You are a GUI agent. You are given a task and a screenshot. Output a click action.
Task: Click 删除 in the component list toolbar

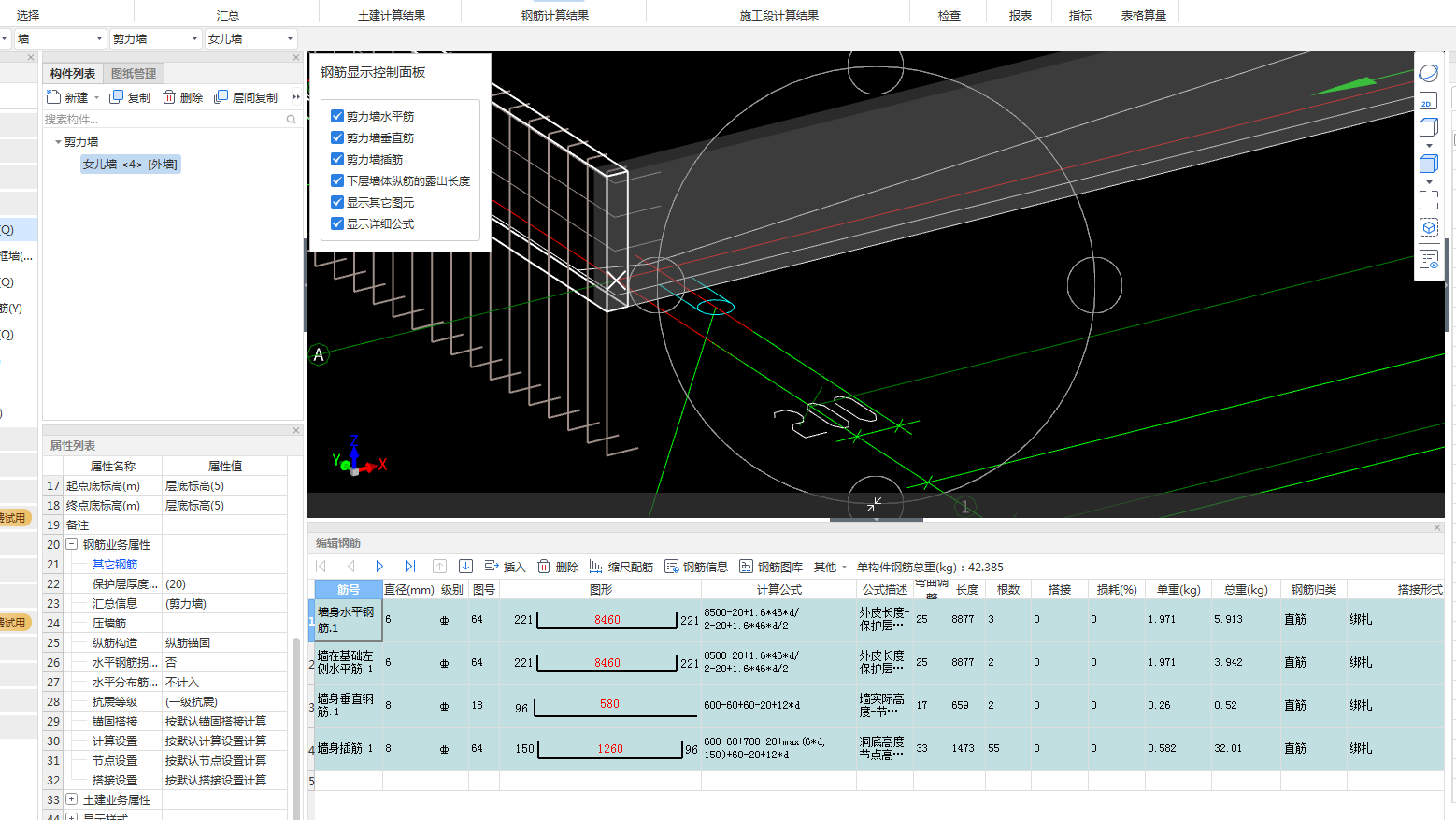click(182, 97)
